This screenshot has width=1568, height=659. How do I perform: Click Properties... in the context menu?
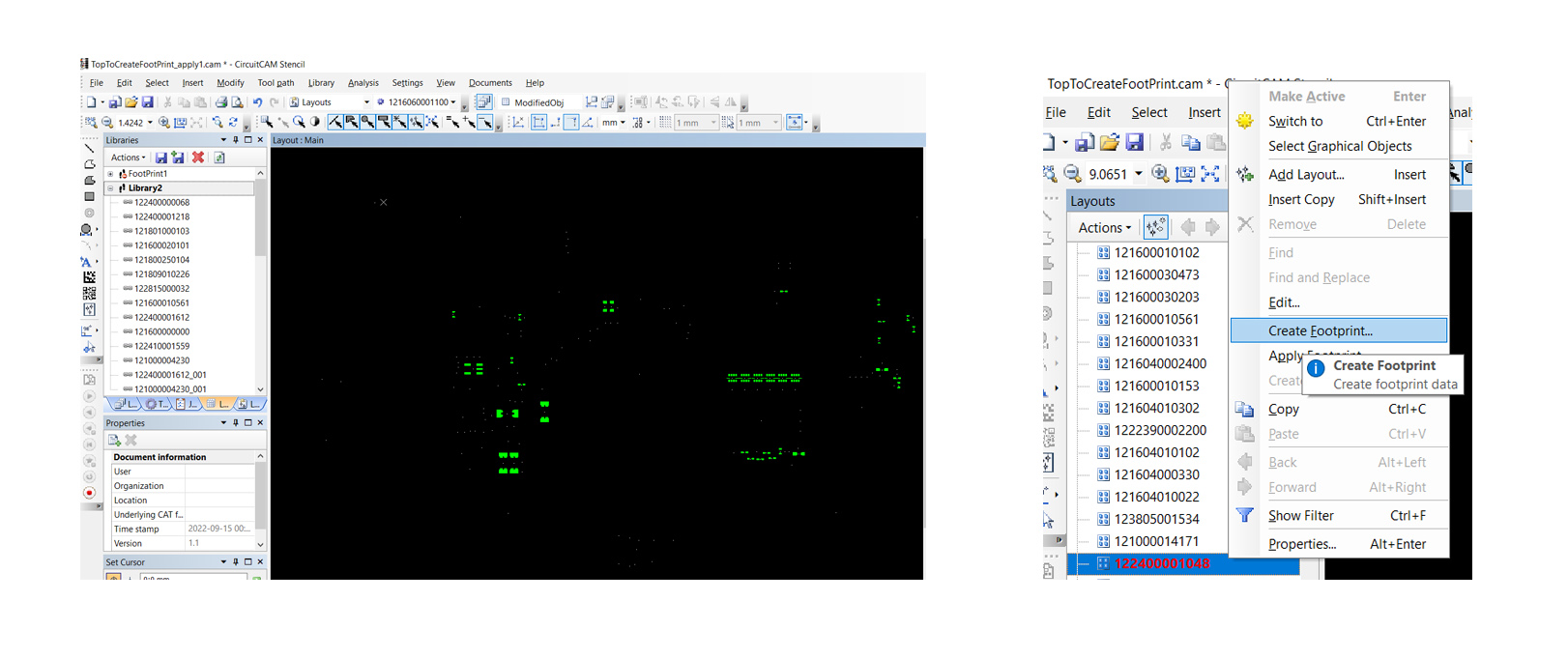pyautogui.click(x=1301, y=544)
